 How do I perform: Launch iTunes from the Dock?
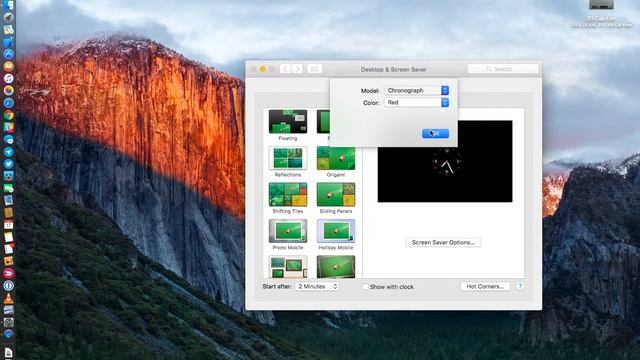[9, 78]
